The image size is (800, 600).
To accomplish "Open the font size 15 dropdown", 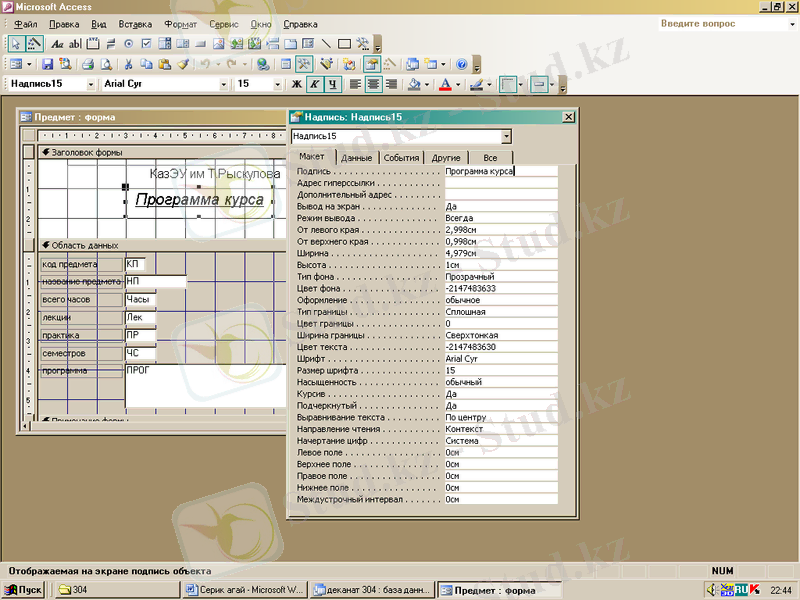I will tap(279, 84).
